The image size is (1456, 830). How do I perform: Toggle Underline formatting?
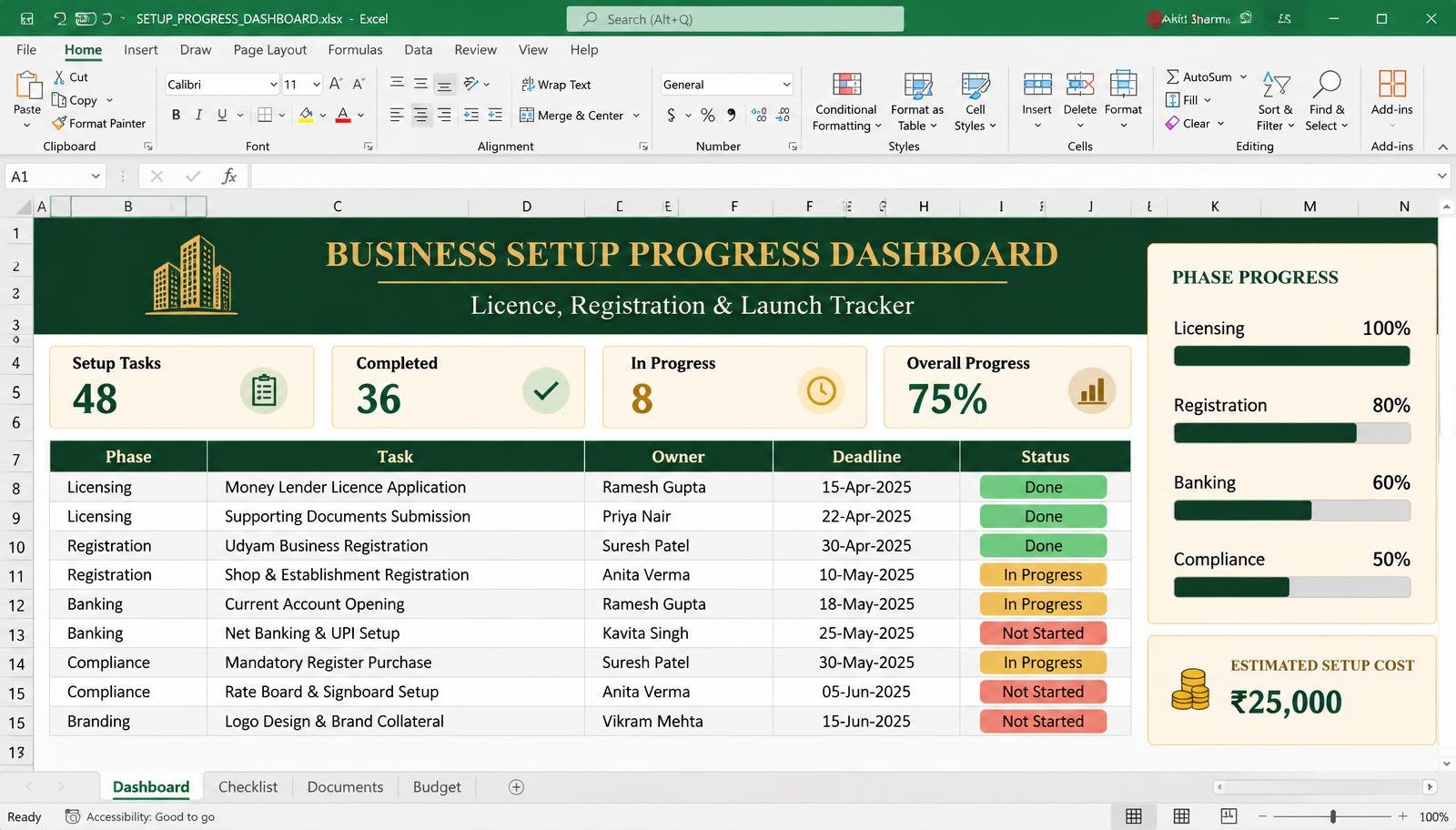tap(222, 115)
